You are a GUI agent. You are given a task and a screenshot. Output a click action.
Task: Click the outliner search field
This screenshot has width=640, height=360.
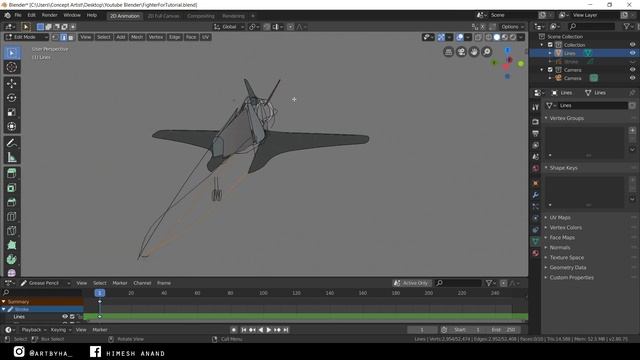(591, 27)
